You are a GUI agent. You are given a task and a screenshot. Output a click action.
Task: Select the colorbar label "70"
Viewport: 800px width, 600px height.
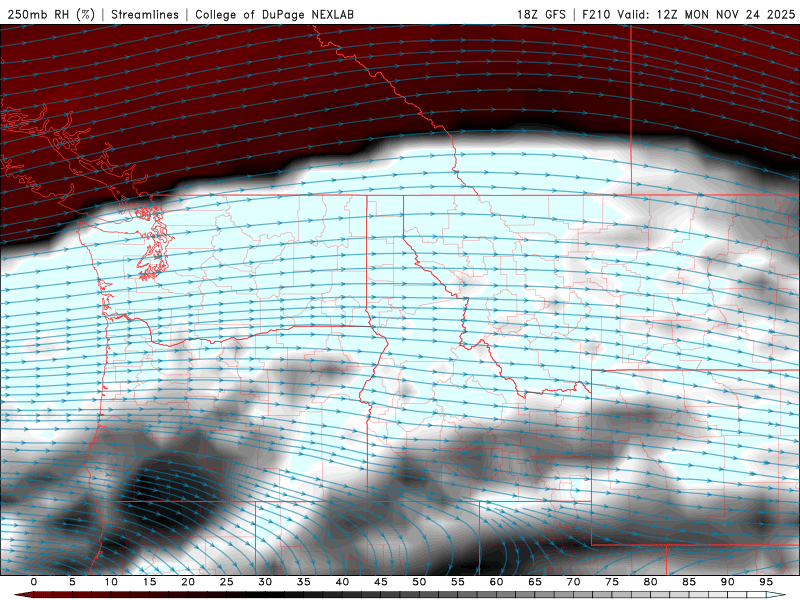tap(573, 582)
